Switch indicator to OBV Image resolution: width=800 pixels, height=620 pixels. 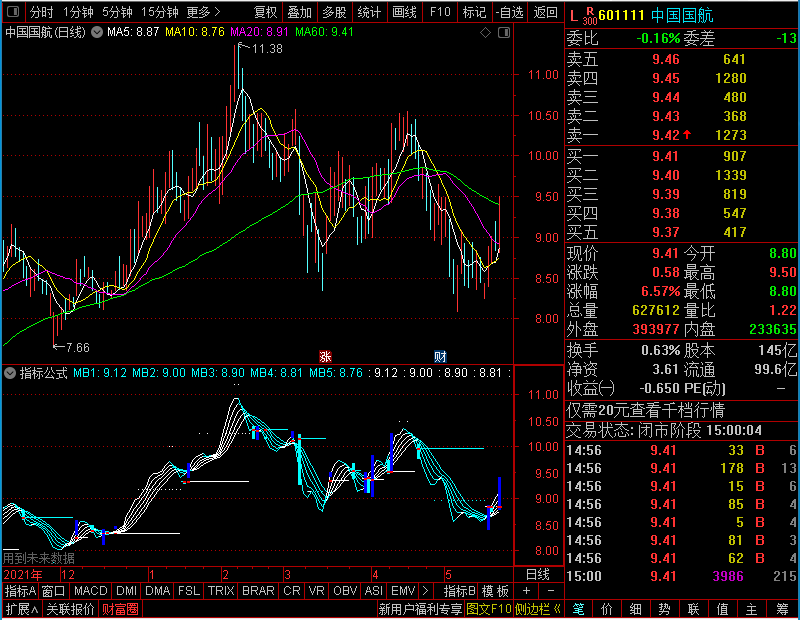[x=345, y=591]
